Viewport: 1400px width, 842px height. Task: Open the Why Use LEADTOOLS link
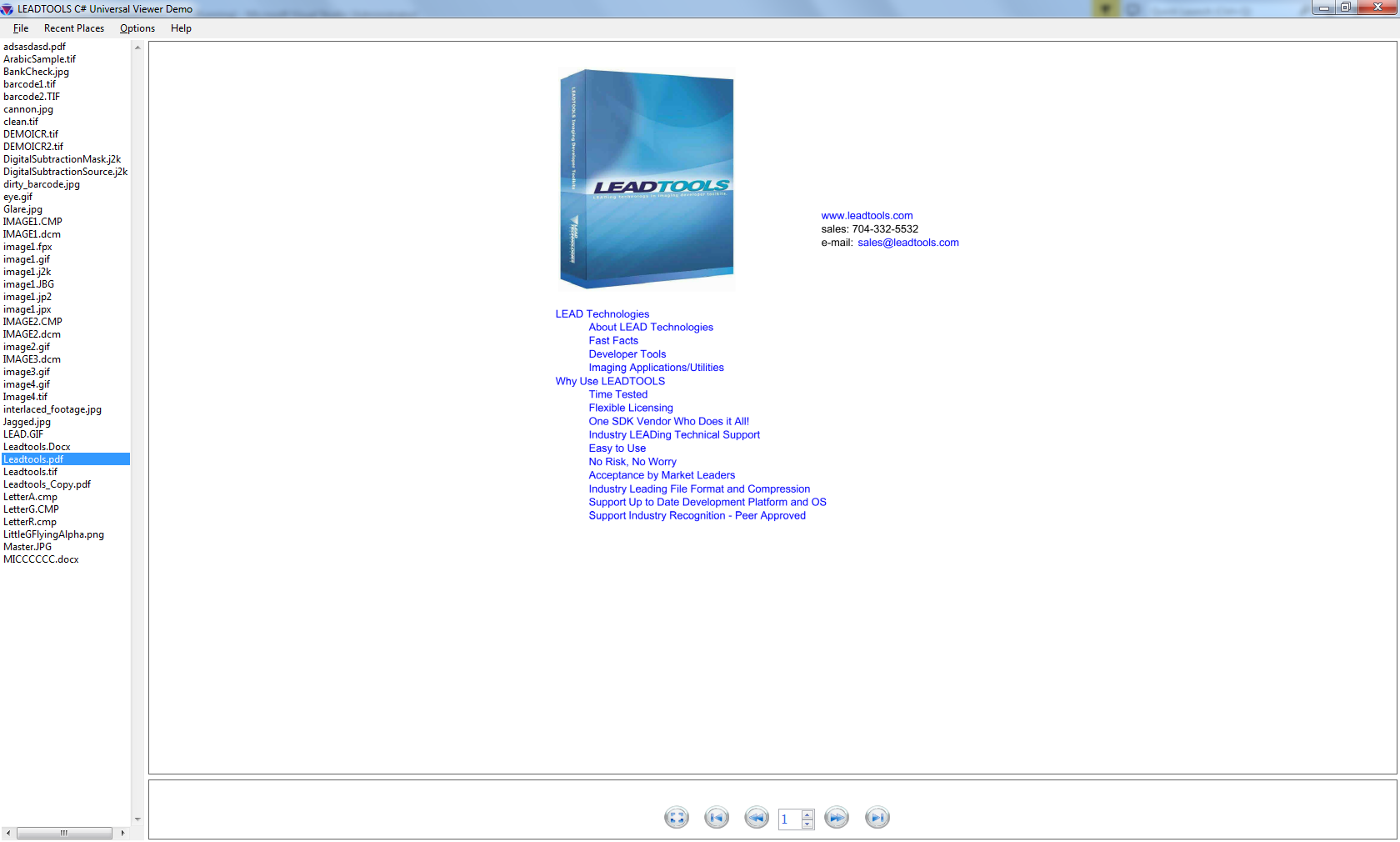pyautogui.click(x=610, y=381)
